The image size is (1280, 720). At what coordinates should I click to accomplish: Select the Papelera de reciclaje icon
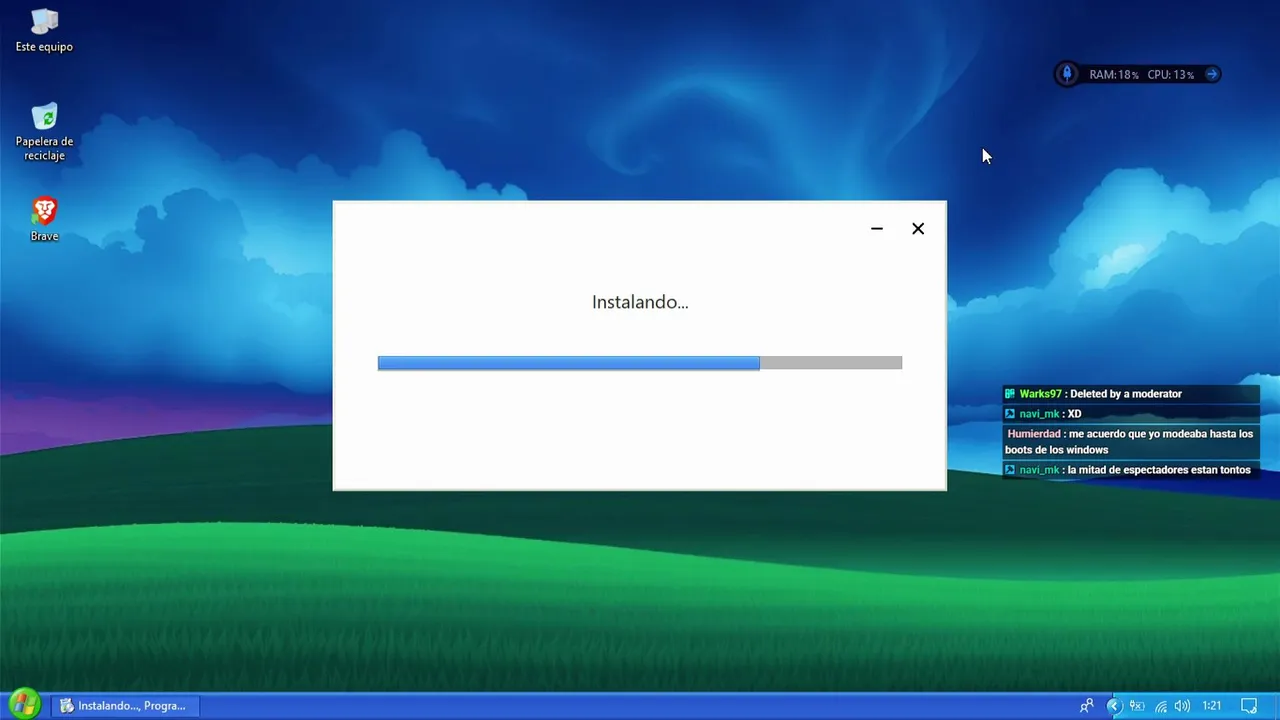click(x=44, y=131)
